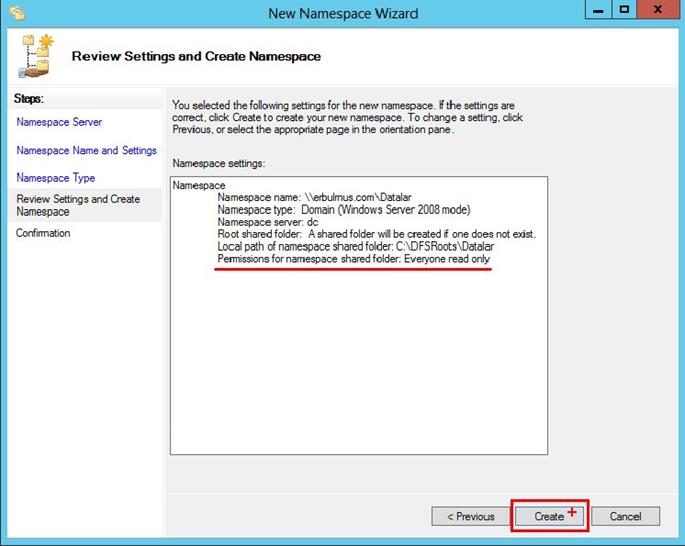Minimize the New Namespace Wizard window

[x=592, y=11]
